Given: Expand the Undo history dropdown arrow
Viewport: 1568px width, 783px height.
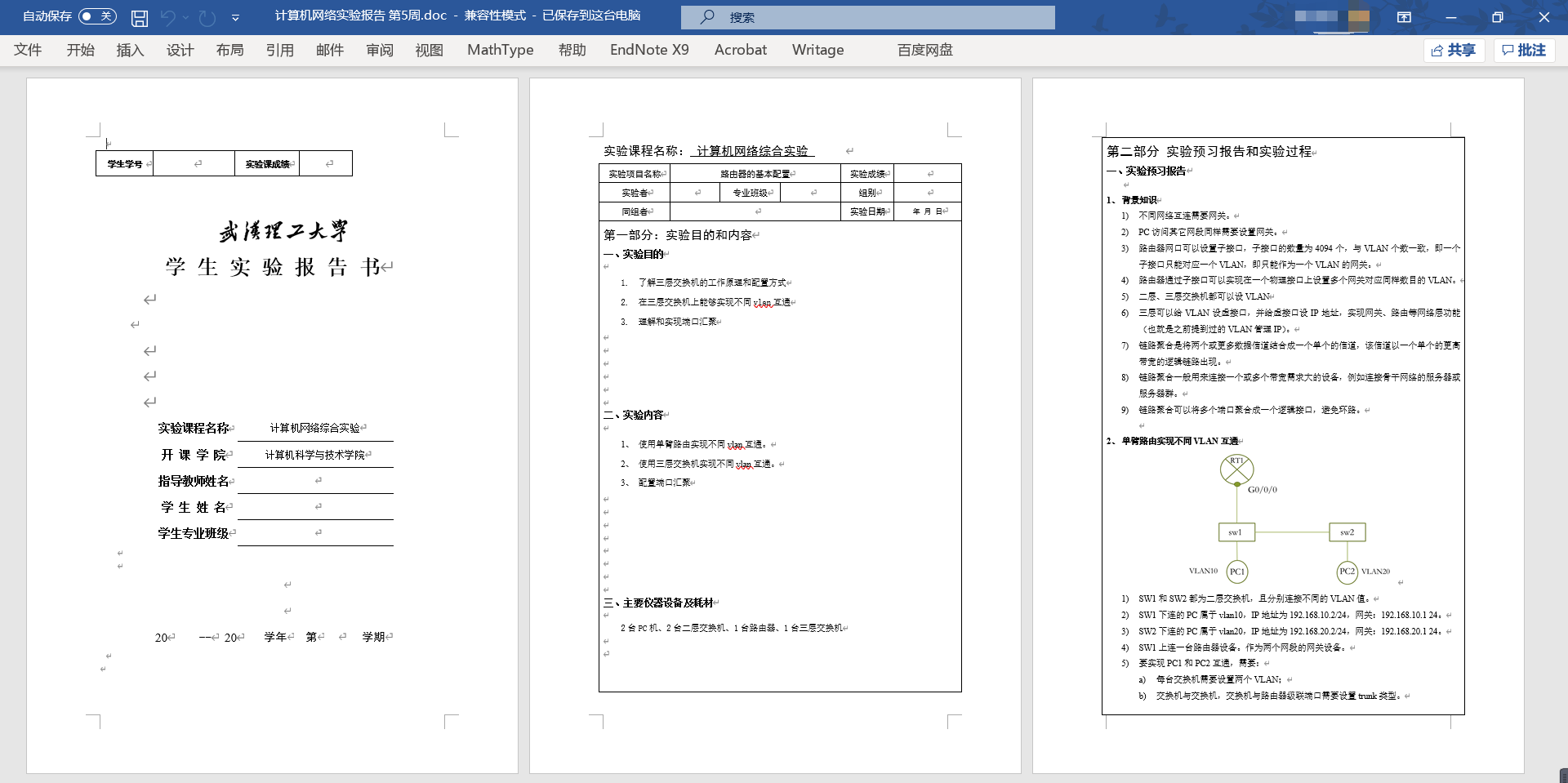Looking at the screenshot, I should (x=186, y=17).
